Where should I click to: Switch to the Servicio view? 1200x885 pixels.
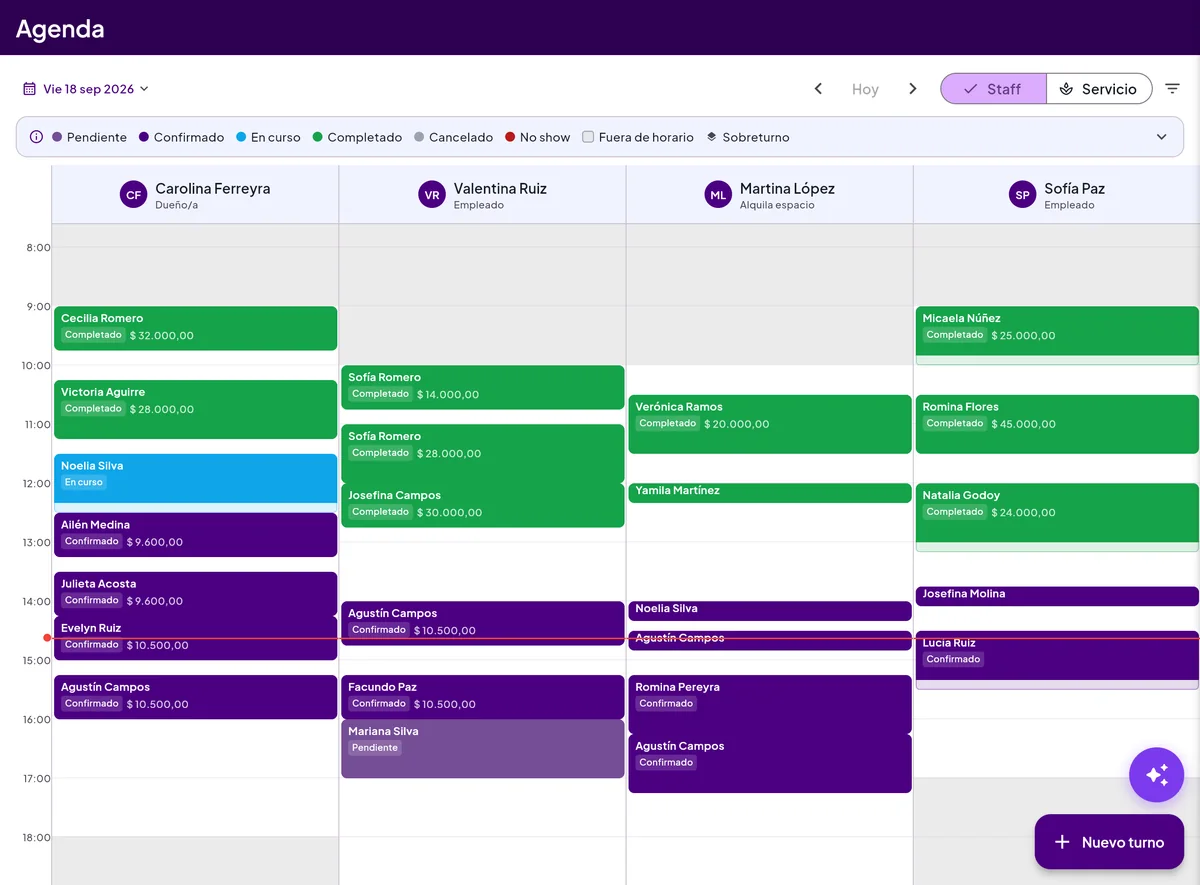point(1099,89)
